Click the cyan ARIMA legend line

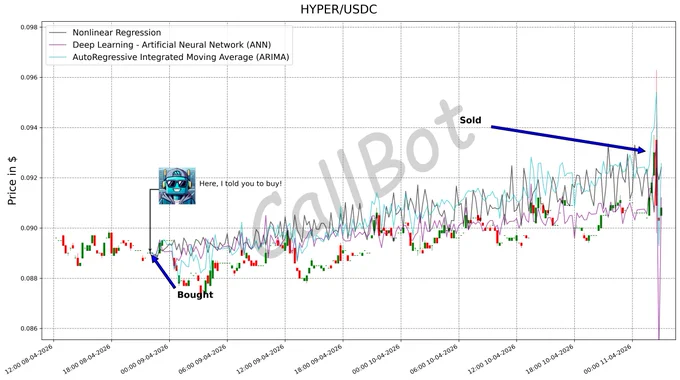click(58, 57)
